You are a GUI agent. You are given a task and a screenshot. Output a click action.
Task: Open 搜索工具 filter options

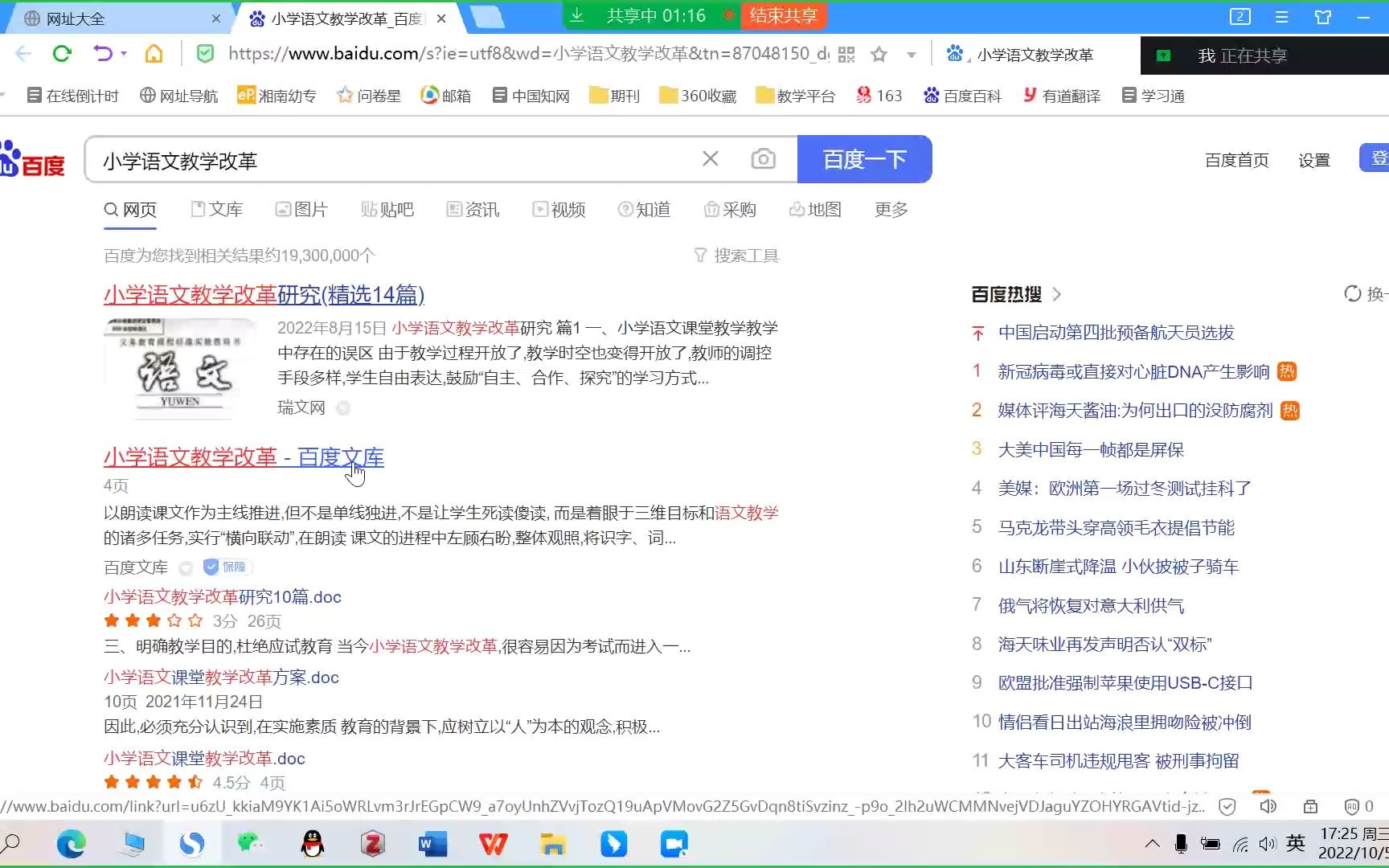tap(736, 256)
